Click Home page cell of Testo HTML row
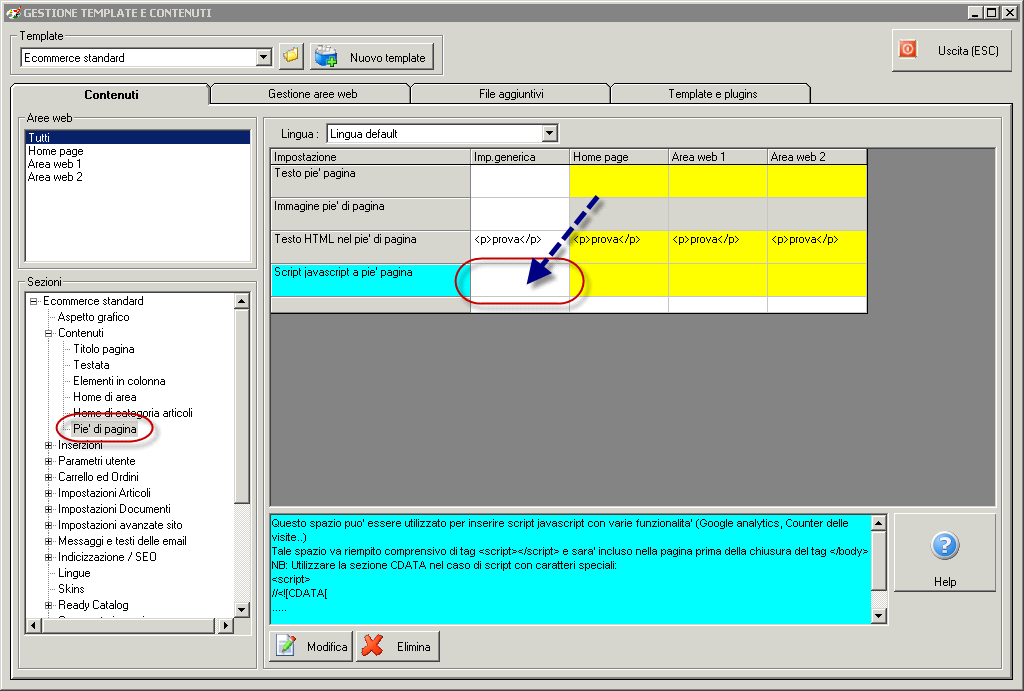Viewport: 1024px width, 691px height. tap(619, 247)
